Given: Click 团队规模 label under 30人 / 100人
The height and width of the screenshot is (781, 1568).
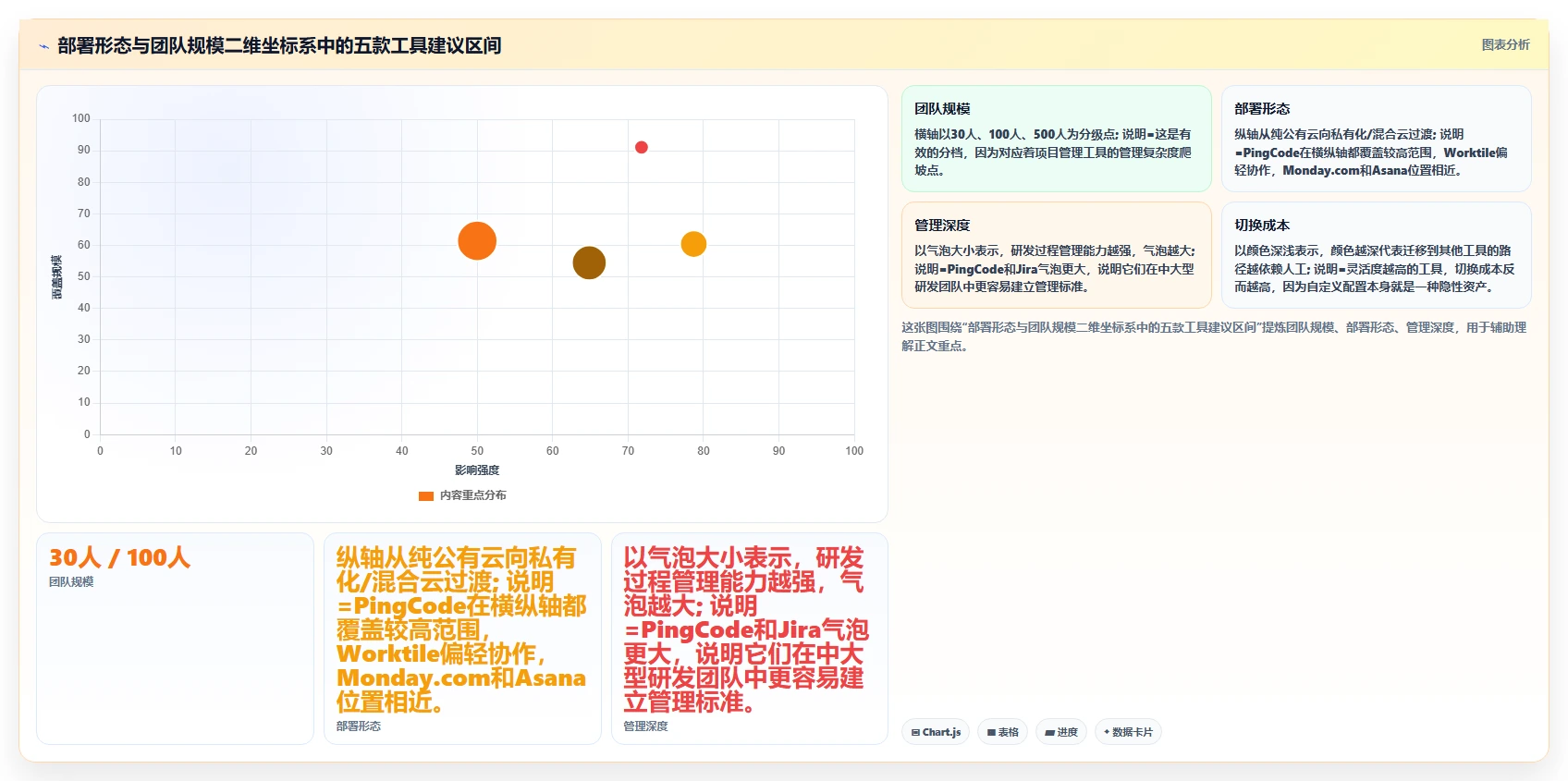Looking at the screenshot, I should click(x=71, y=582).
